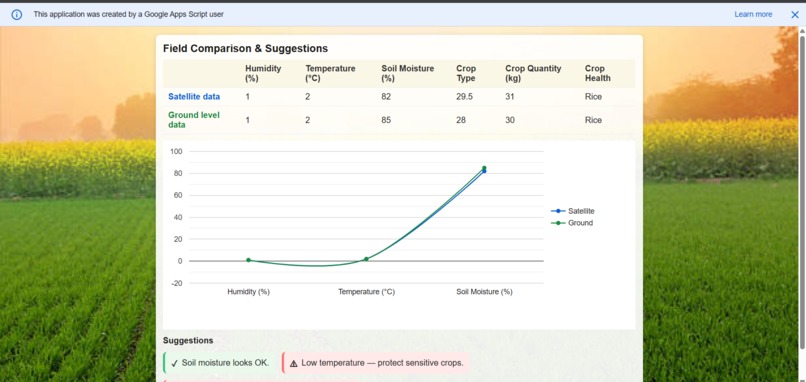Click the Crop Quantity (kg) column header

(533, 73)
